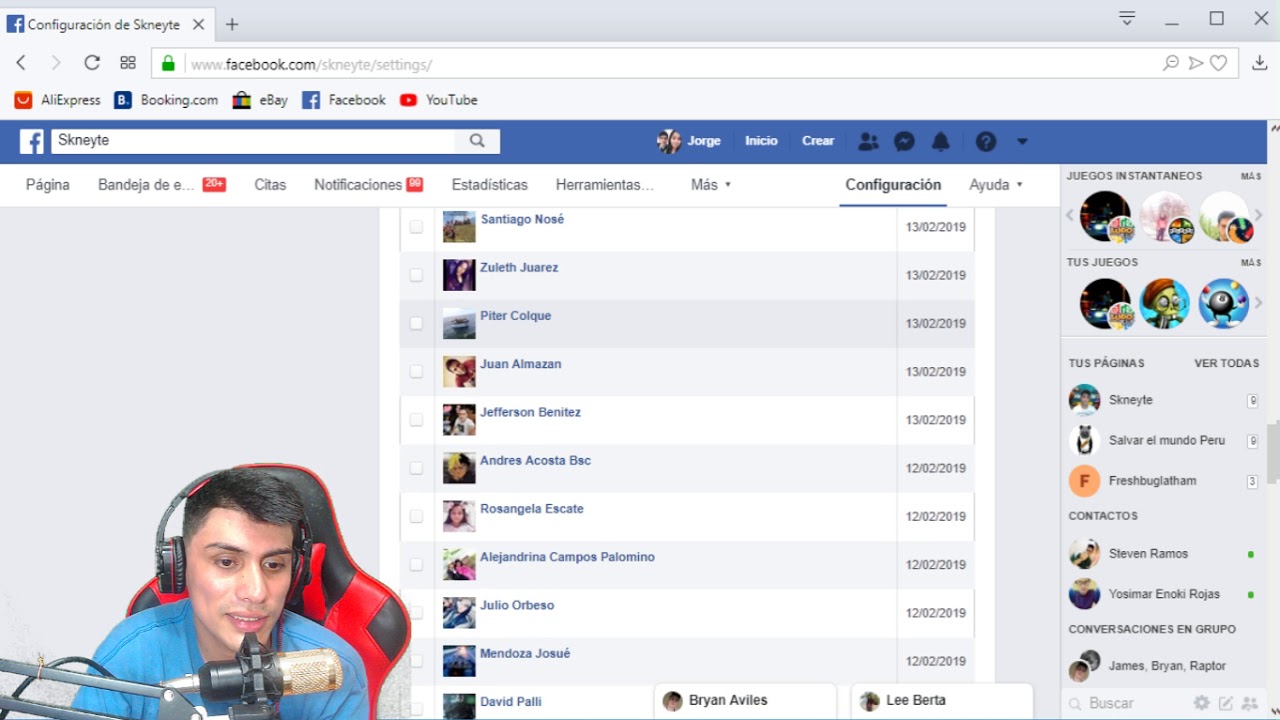1280x720 pixels.
Task: Click the search icon in the address bar
Action: [1171, 63]
